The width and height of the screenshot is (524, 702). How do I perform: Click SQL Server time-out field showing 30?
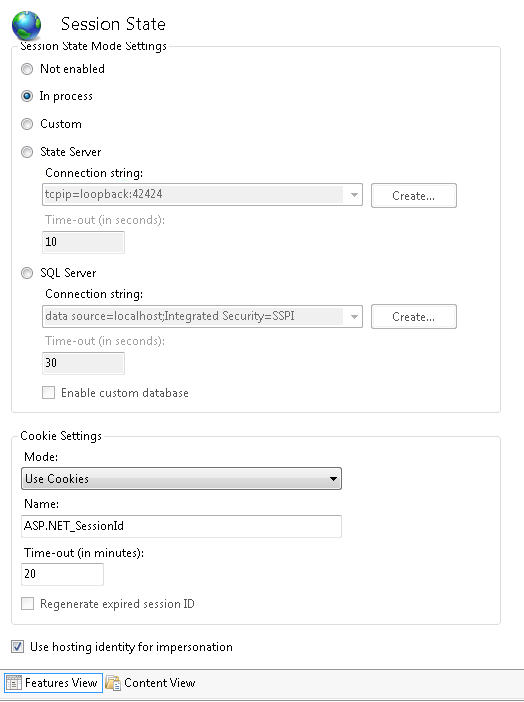pyautogui.click(x=83, y=363)
